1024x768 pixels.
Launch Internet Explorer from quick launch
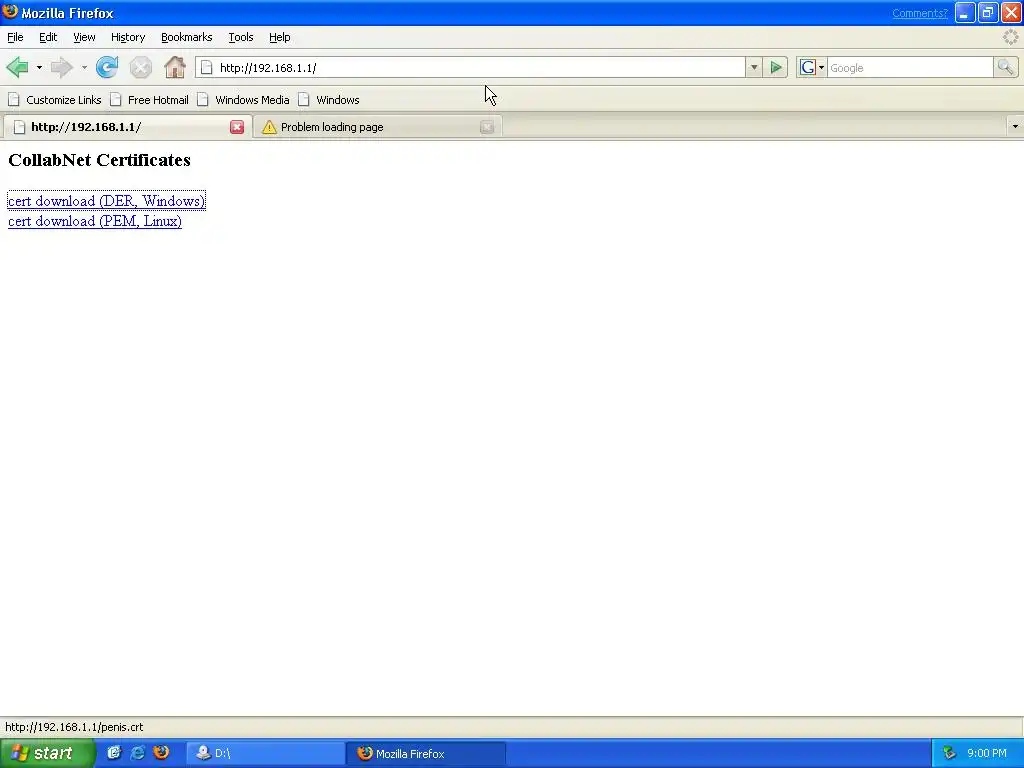point(138,753)
